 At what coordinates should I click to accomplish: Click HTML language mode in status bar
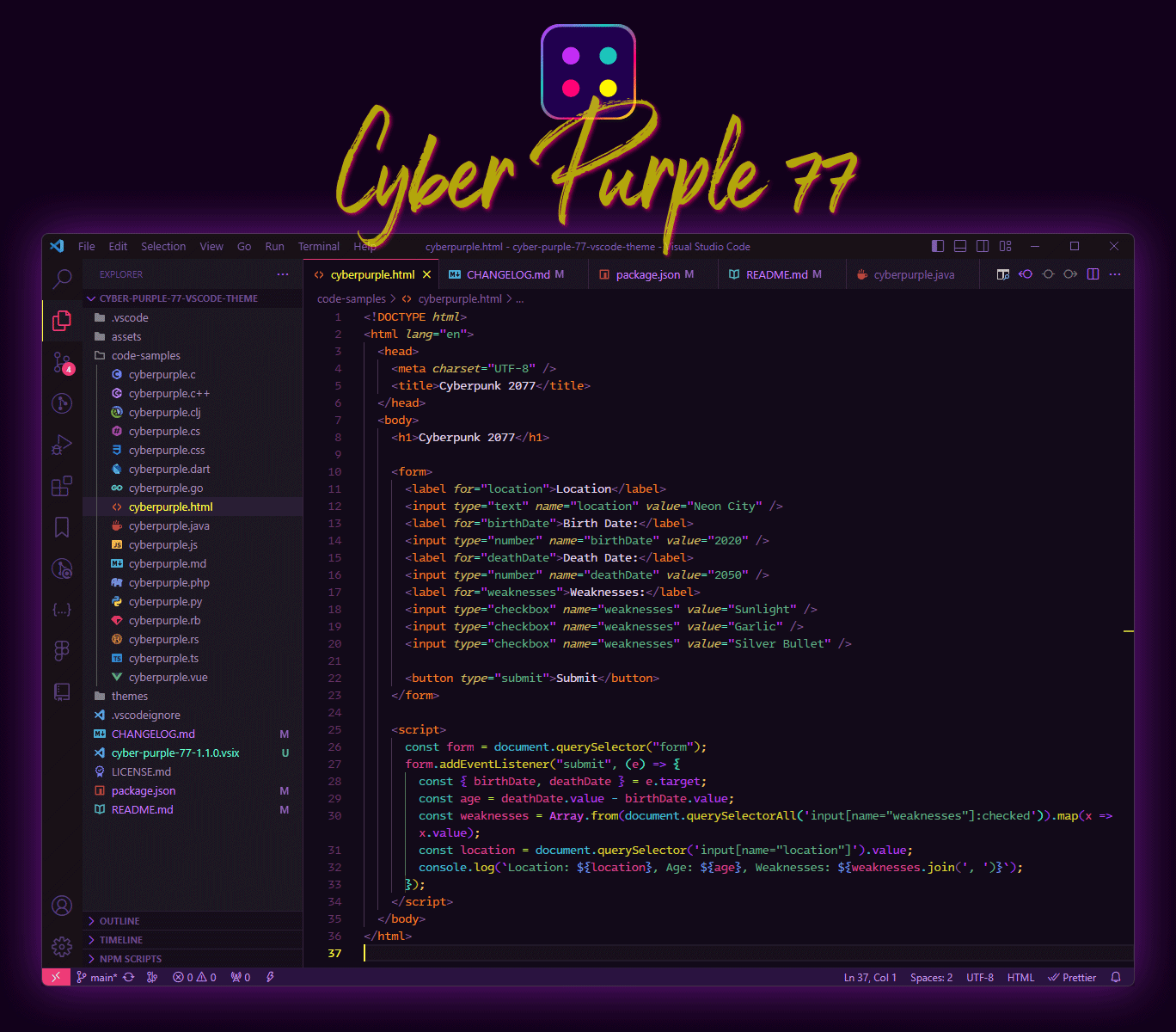(1020, 977)
